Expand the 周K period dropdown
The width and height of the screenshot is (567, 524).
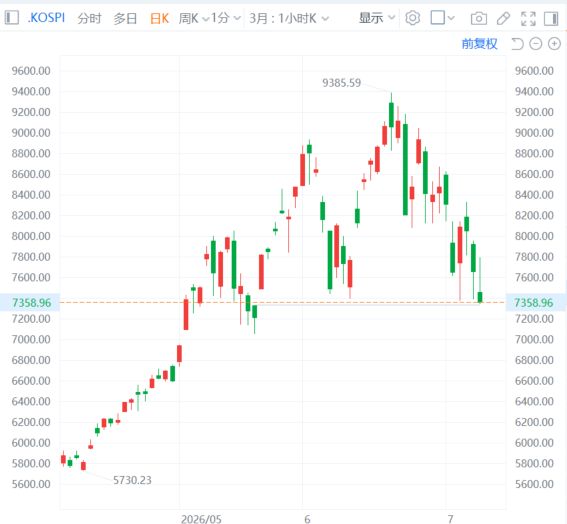(194, 18)
